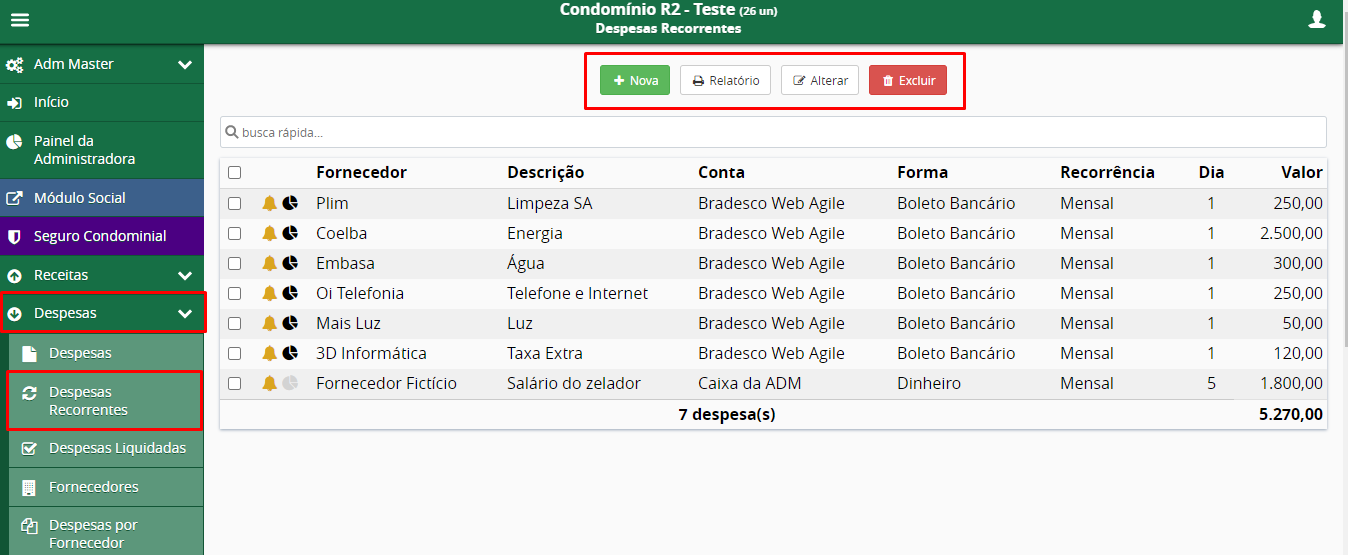This screenshot has width=1348, height=555.
Task: Select the Mais Luz row checkbox
Action: point(234,323)
